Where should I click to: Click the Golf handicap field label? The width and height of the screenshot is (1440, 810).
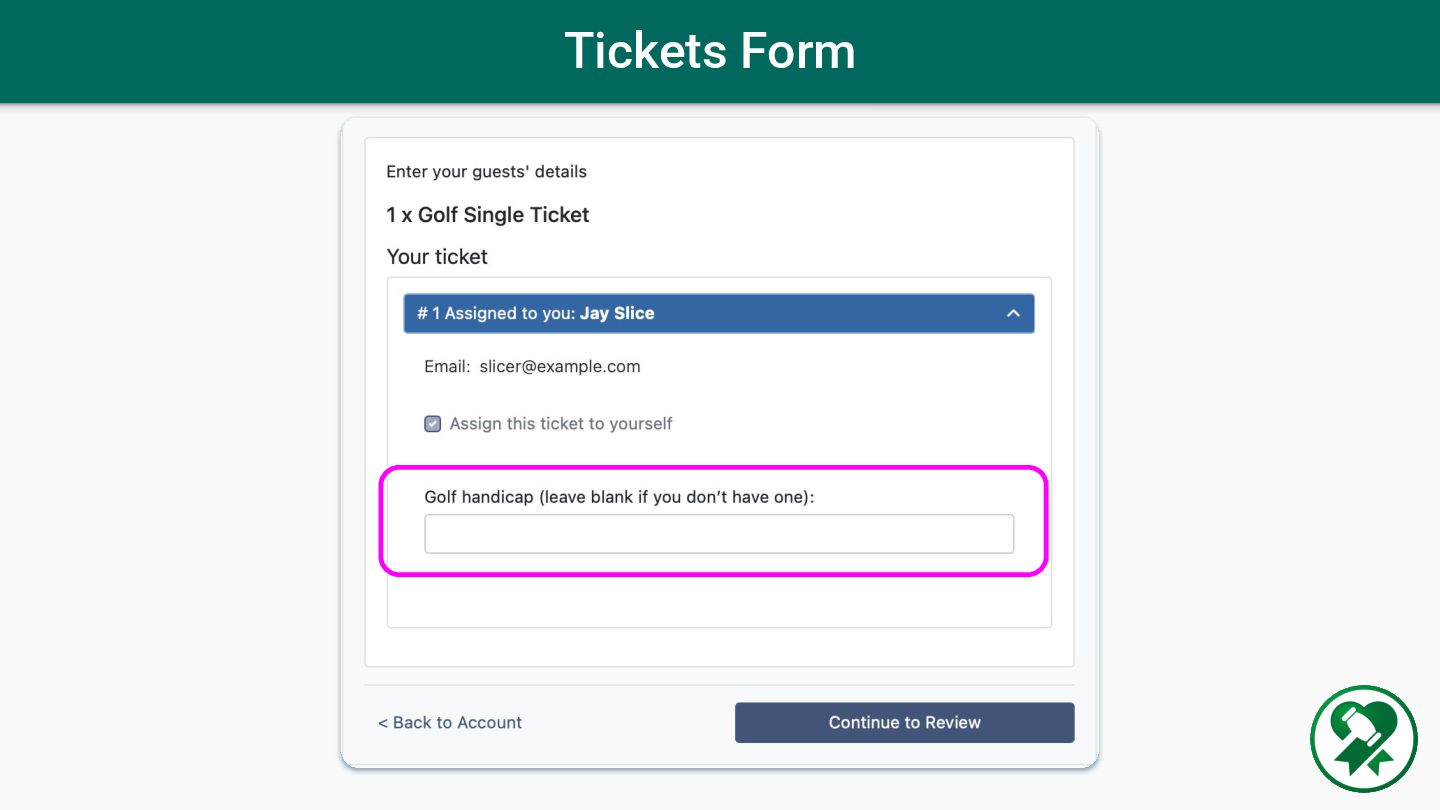point(619,497)
